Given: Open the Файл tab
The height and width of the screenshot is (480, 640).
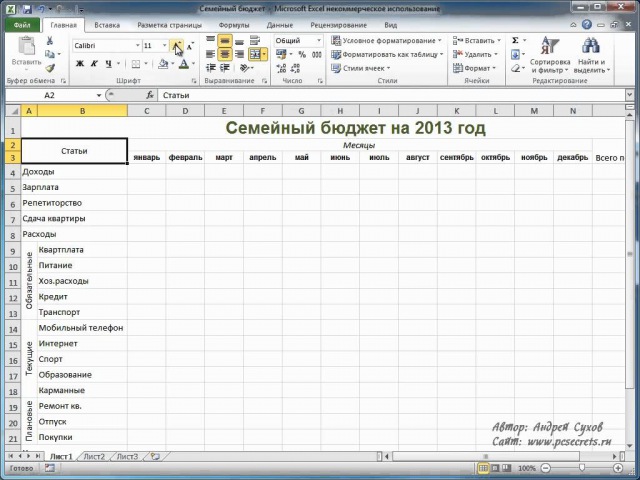Looking at the screenshot, I should click(22, 25).
